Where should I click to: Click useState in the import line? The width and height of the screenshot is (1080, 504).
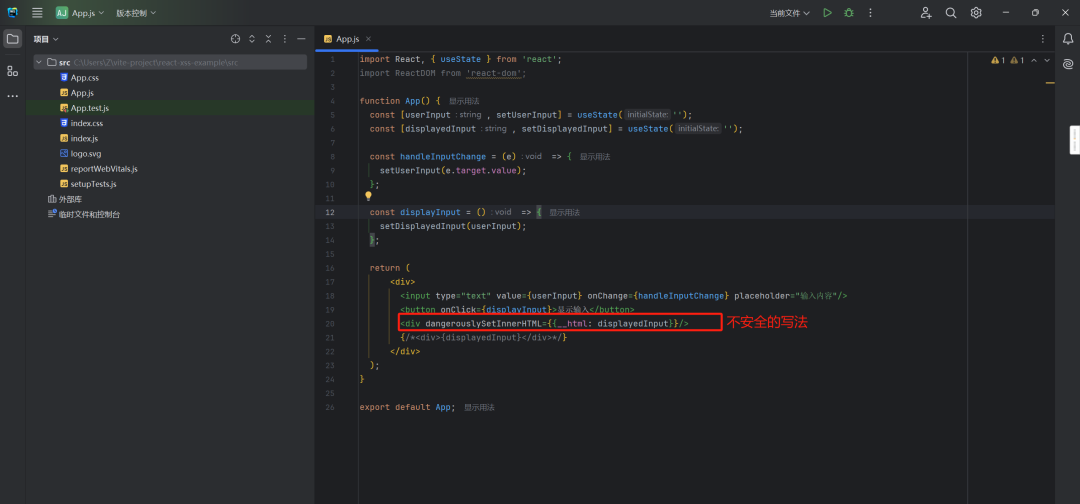461,59
